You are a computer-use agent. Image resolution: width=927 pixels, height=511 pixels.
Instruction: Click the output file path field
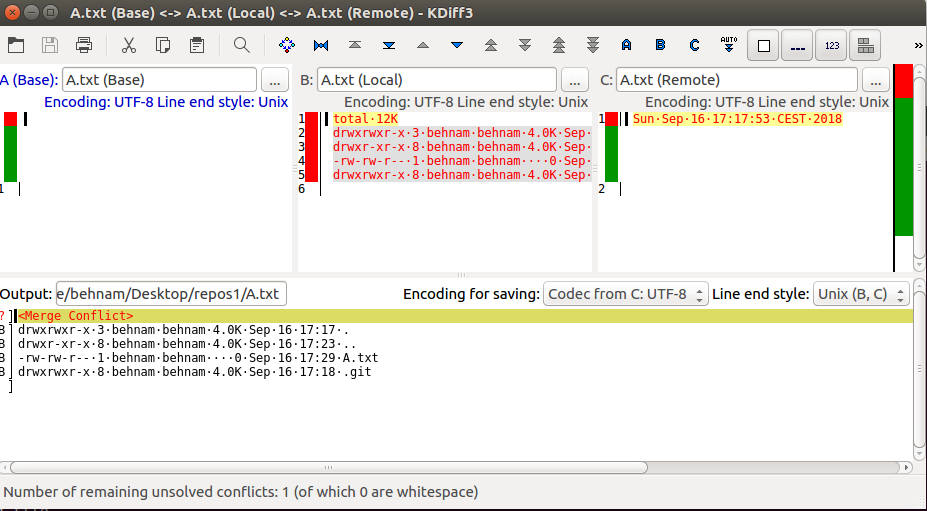point(171,294)
